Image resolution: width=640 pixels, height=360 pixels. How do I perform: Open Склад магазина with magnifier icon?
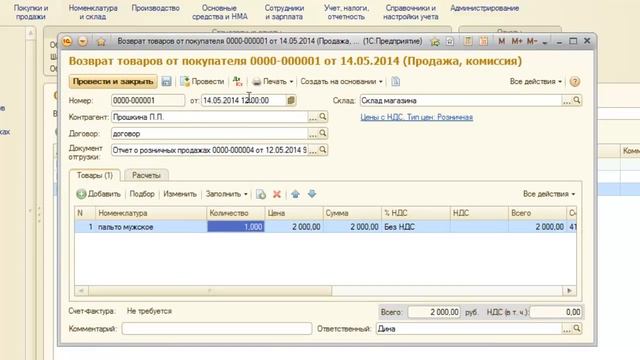tap(577, 100)
